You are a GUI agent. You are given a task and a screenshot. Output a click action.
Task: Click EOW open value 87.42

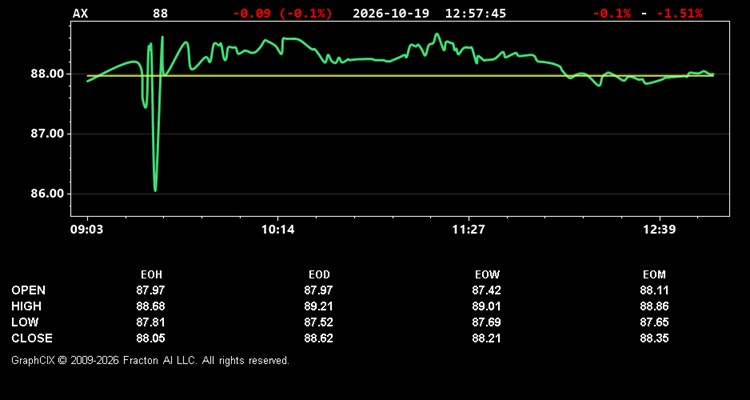486,290
